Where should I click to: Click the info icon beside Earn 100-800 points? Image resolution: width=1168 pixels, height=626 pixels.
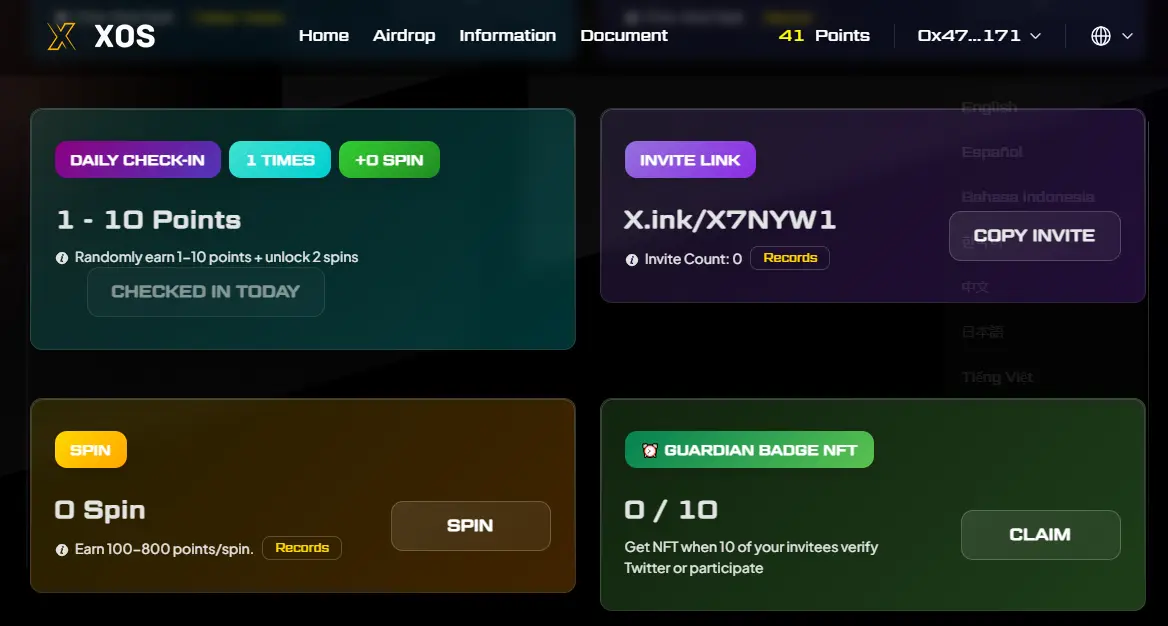point(63,550)
